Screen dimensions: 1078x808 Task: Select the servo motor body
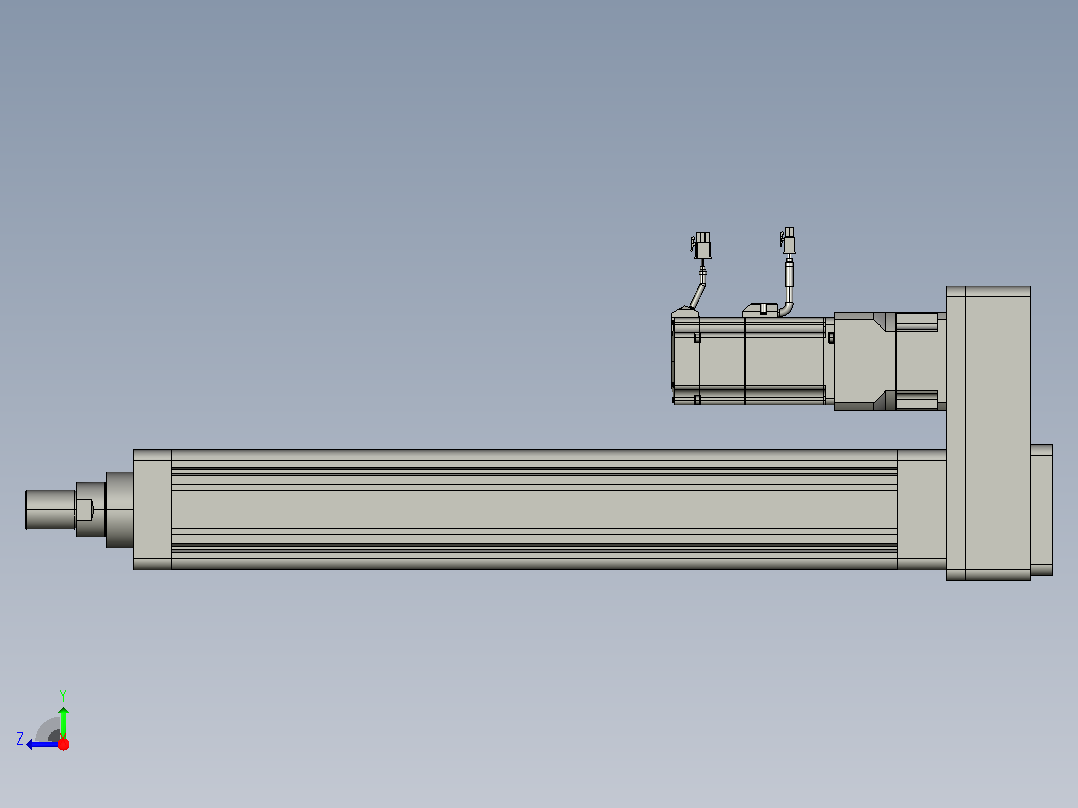pos(753,360)
